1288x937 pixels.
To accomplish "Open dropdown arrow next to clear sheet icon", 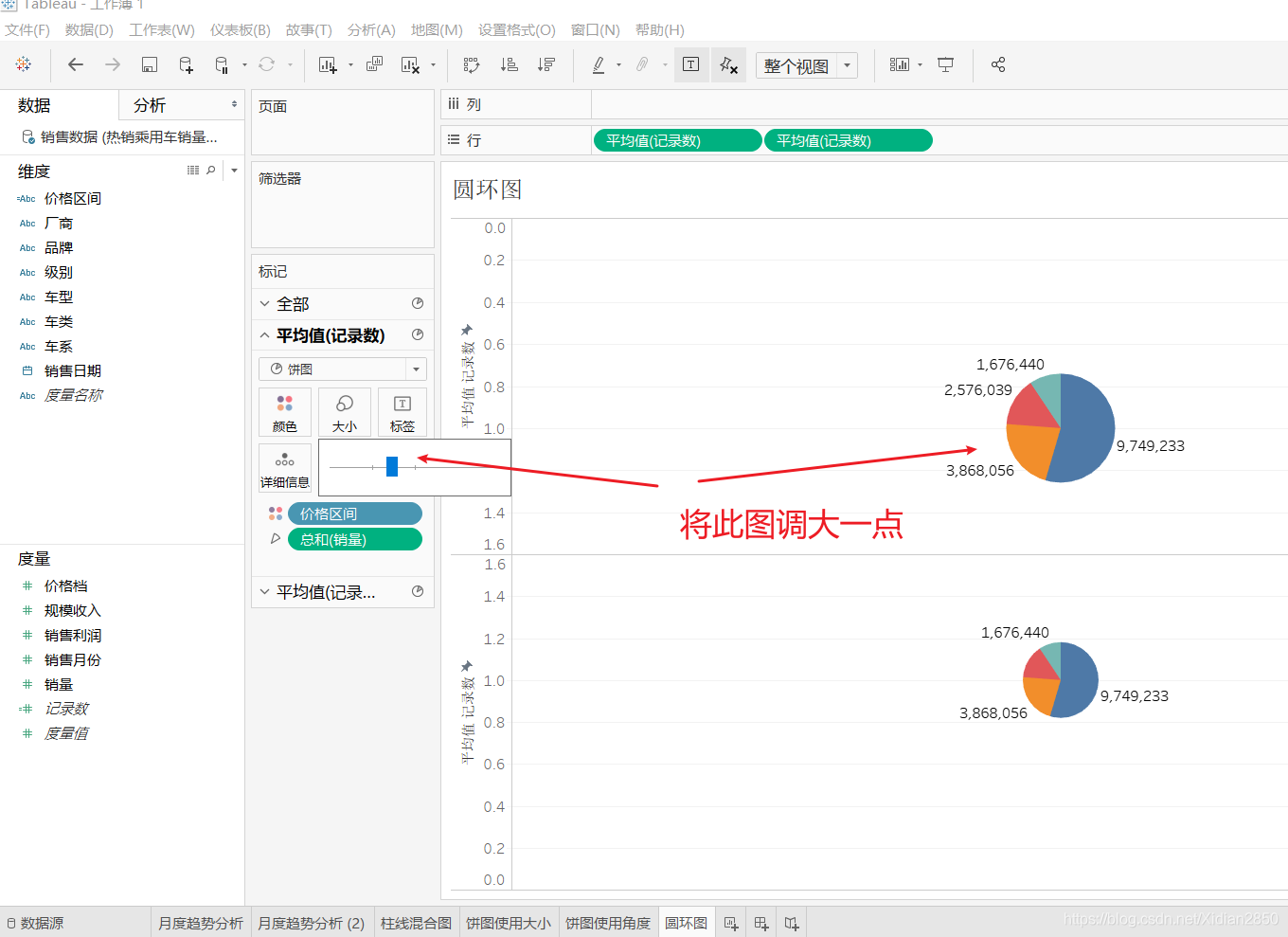I will [433, 65].
